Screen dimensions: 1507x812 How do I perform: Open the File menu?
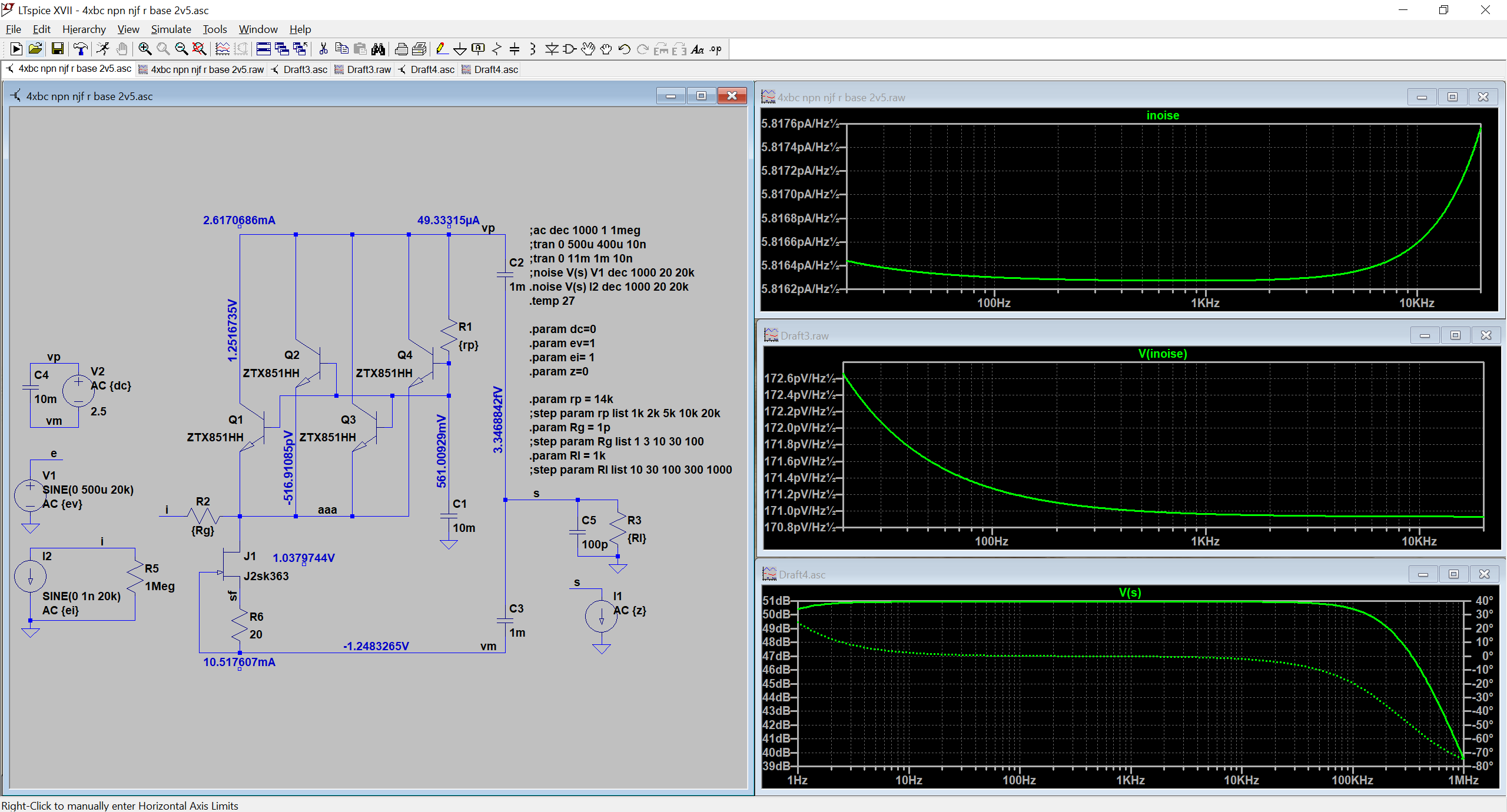14,29
